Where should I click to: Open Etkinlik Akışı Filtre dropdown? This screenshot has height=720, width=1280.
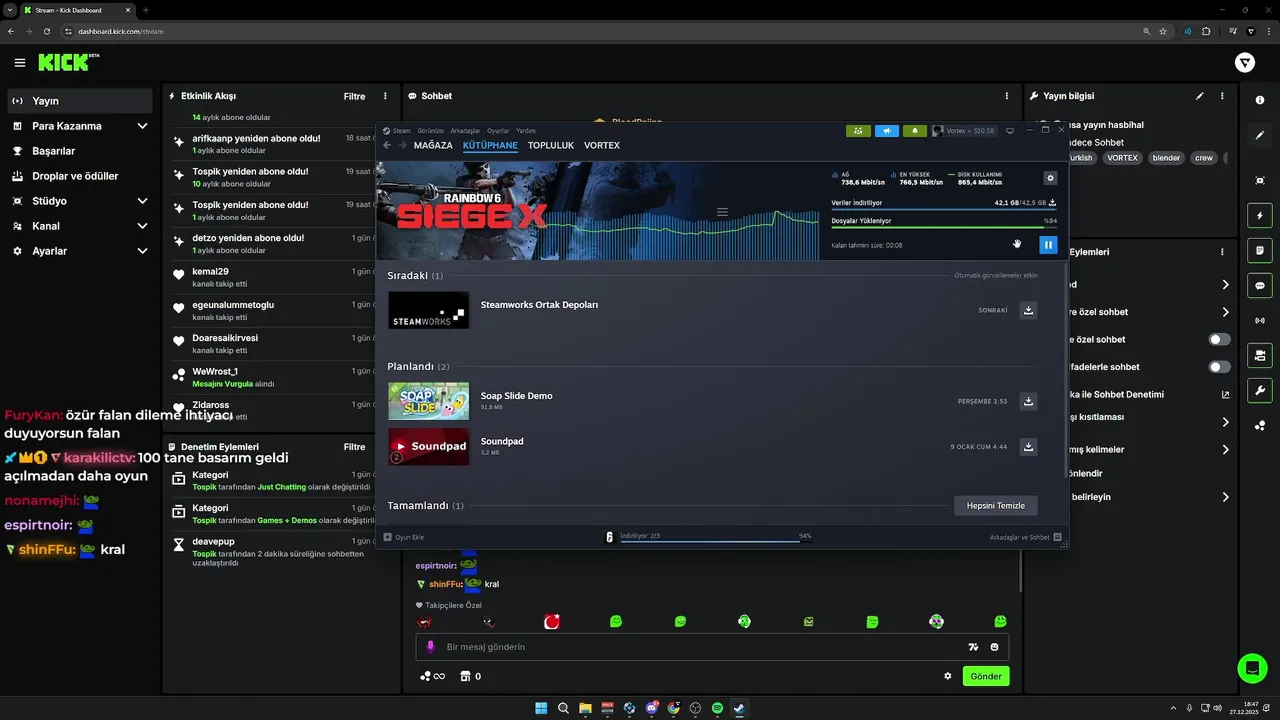tap(354, 96)
